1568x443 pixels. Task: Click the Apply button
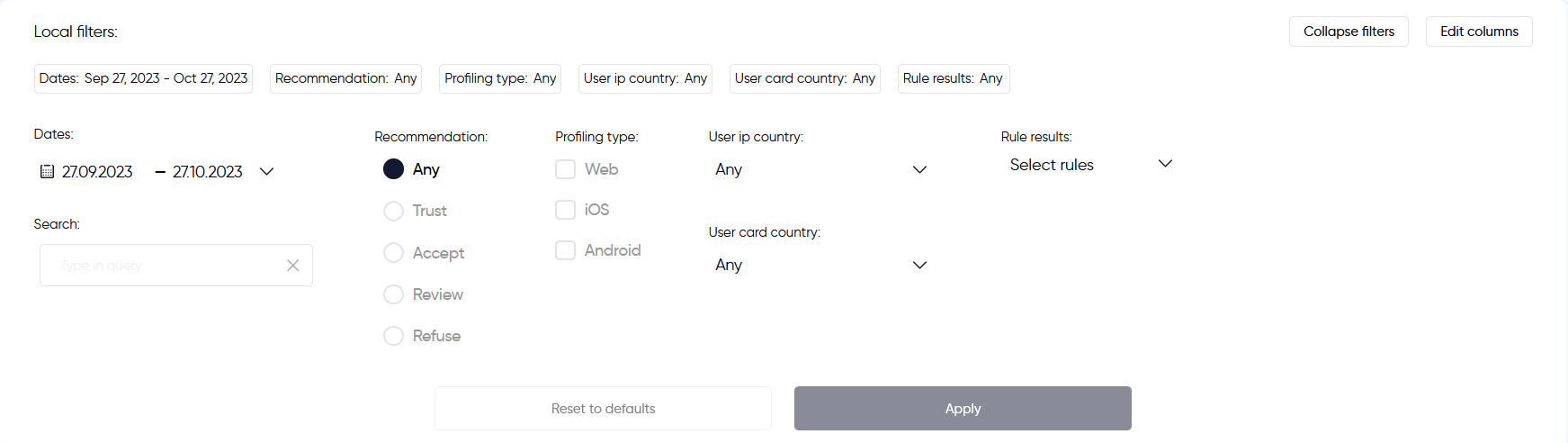(963, 409)
